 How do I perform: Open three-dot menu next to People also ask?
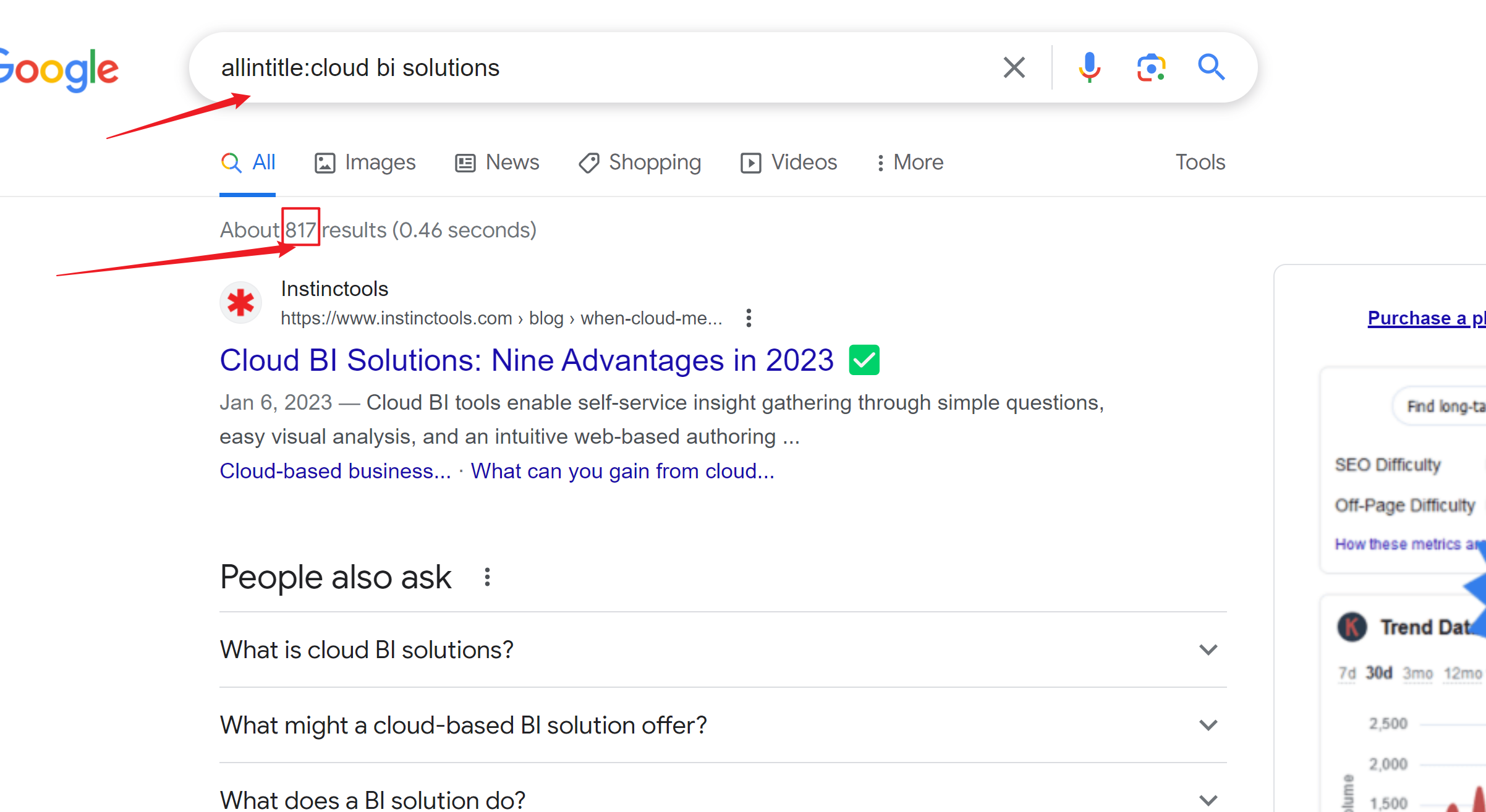[x=487, y=577]
